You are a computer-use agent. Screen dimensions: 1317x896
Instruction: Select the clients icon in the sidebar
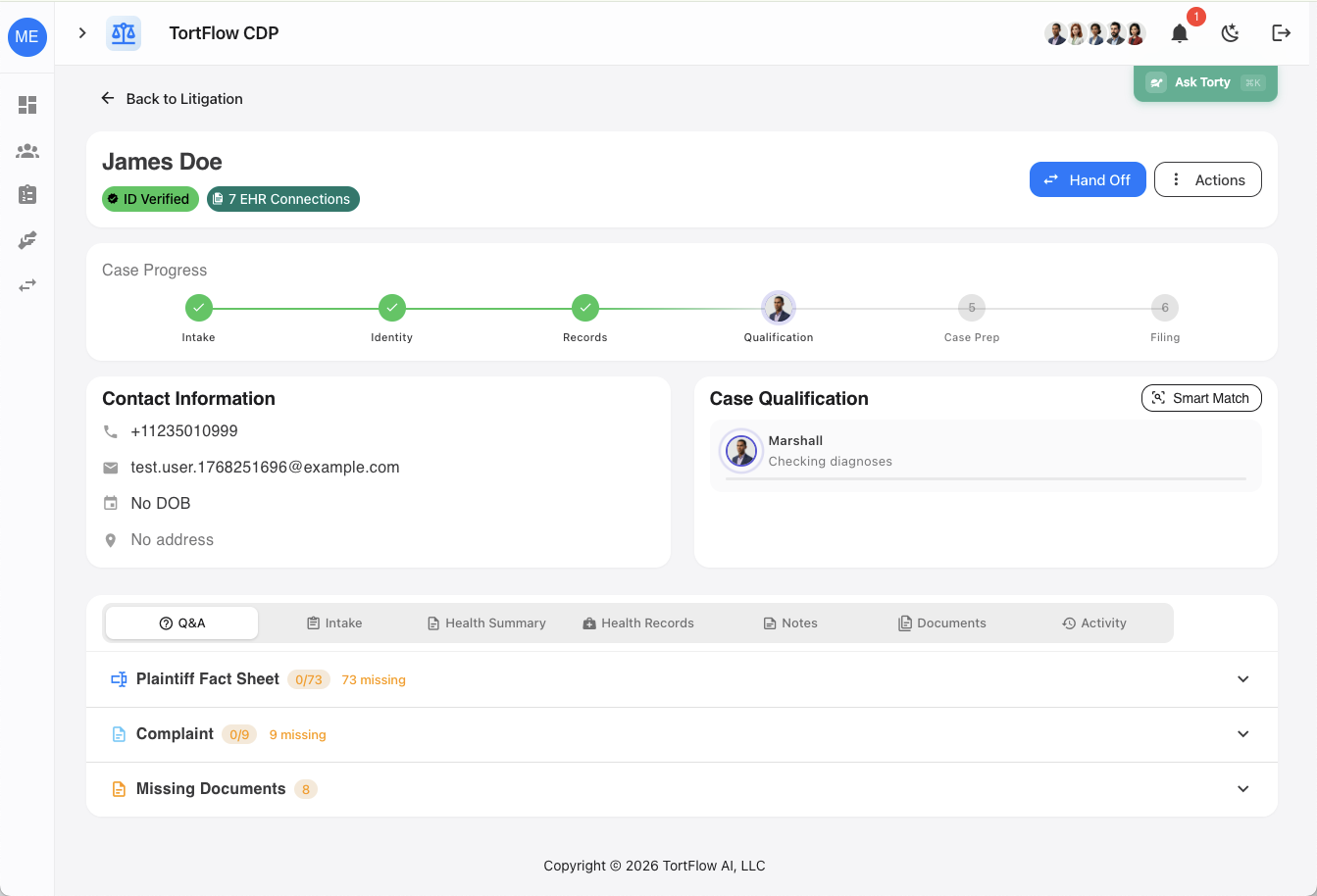pos(26,151)
